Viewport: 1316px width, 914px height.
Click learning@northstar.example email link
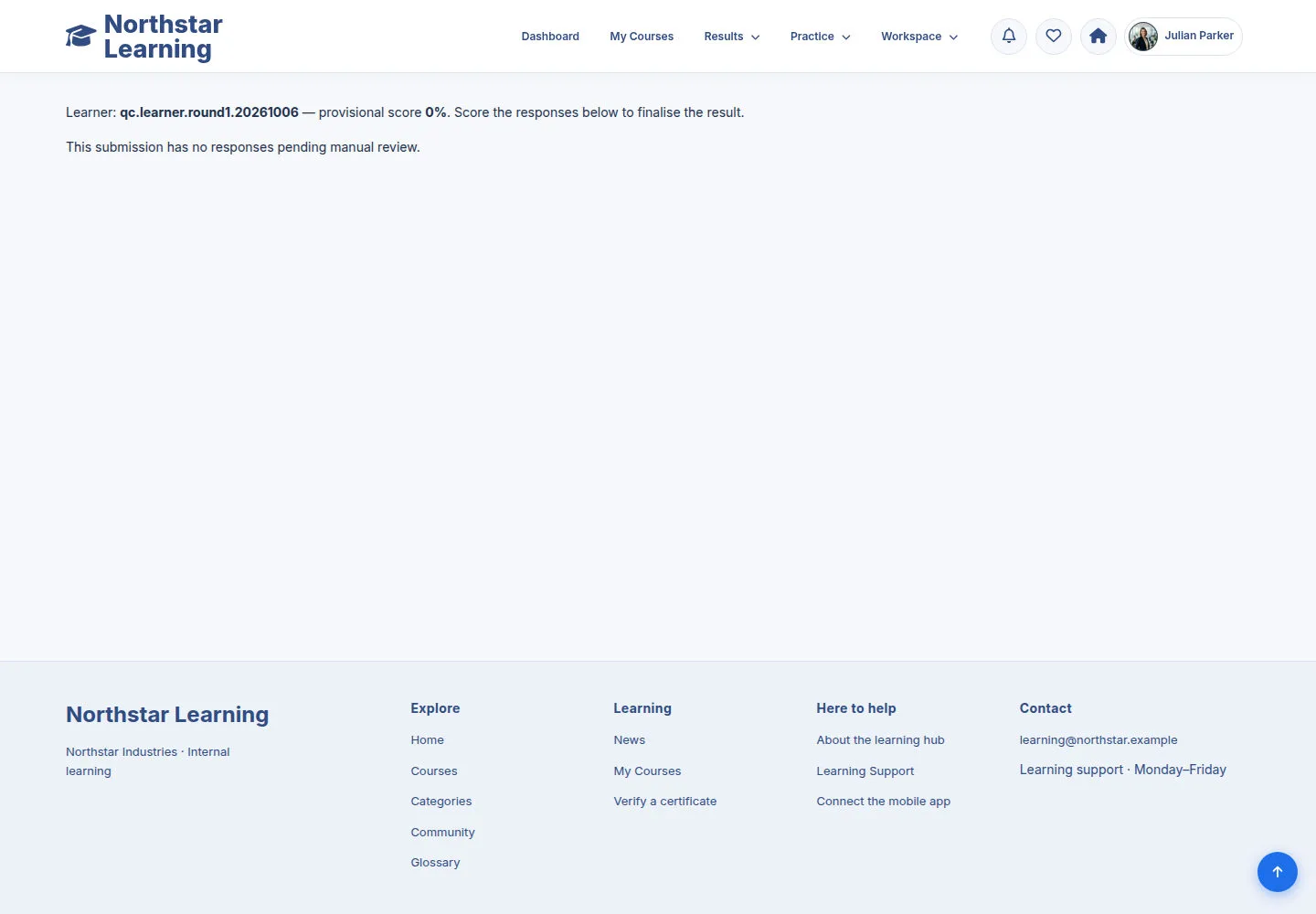click(x=1098, y=740)
